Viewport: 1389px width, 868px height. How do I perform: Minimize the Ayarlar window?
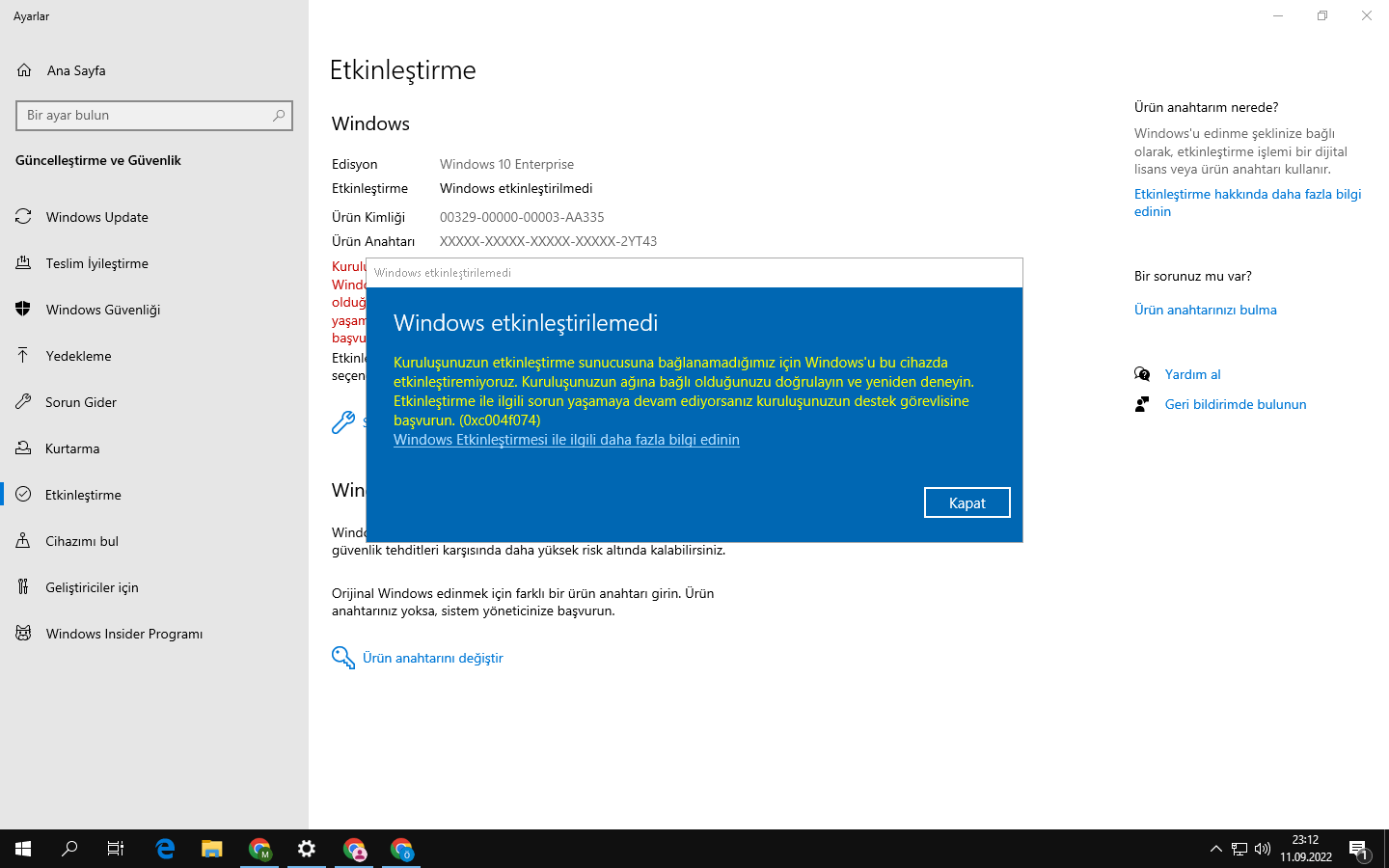(x=1278, y=15)
